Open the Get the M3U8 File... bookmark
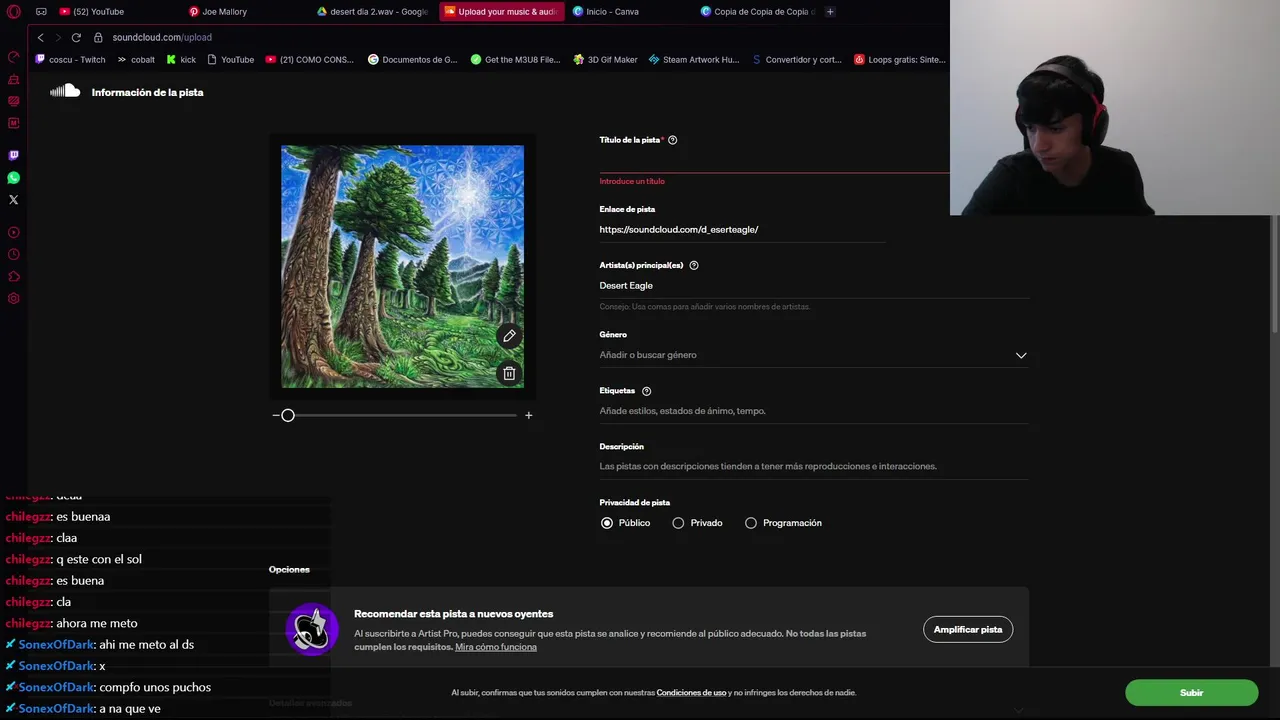1280x720 pixels. 515,59
